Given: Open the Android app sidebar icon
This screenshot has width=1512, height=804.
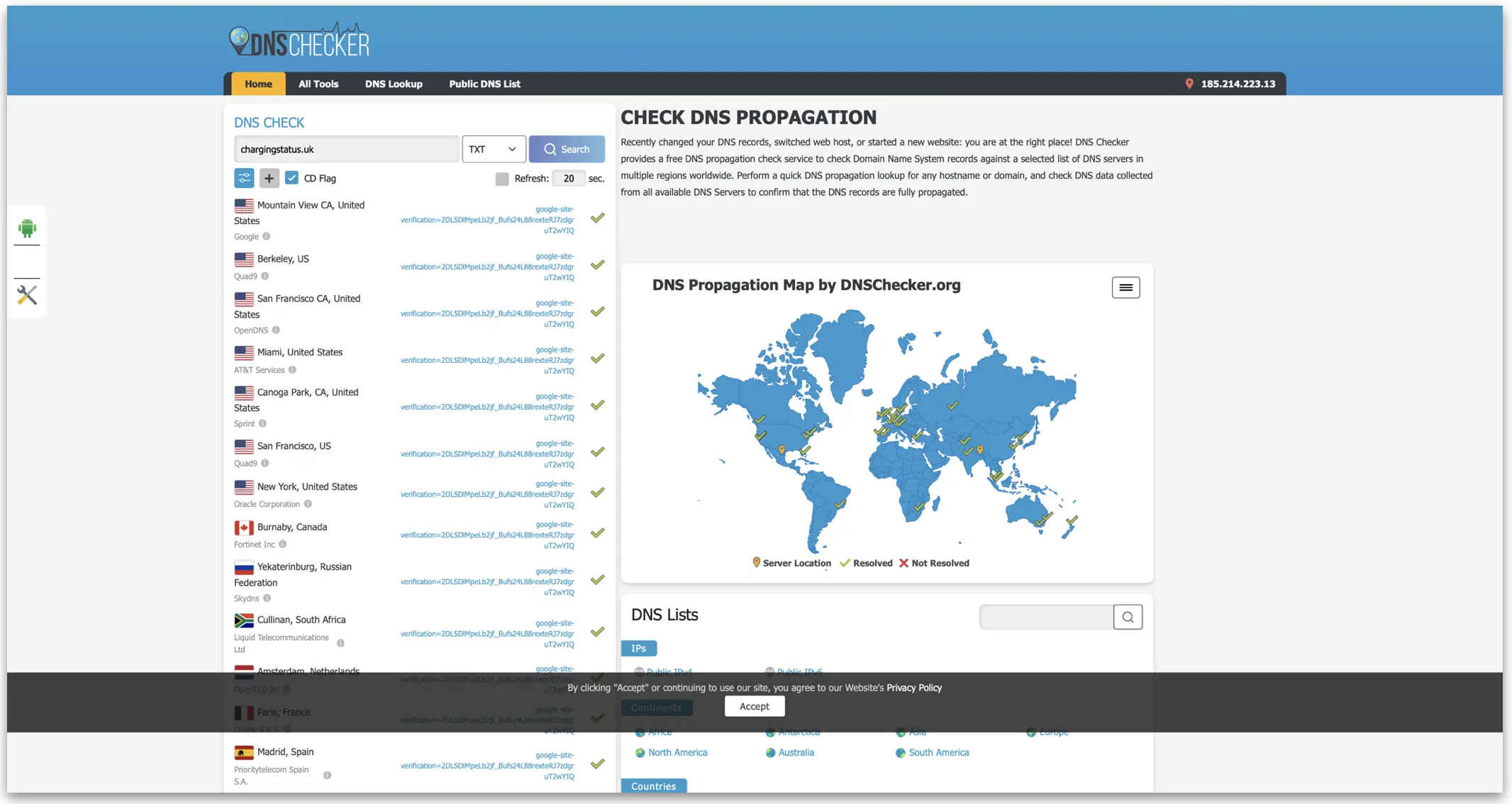Looking at the screenshot, I should pyautogui.click(x=27, y=228).
